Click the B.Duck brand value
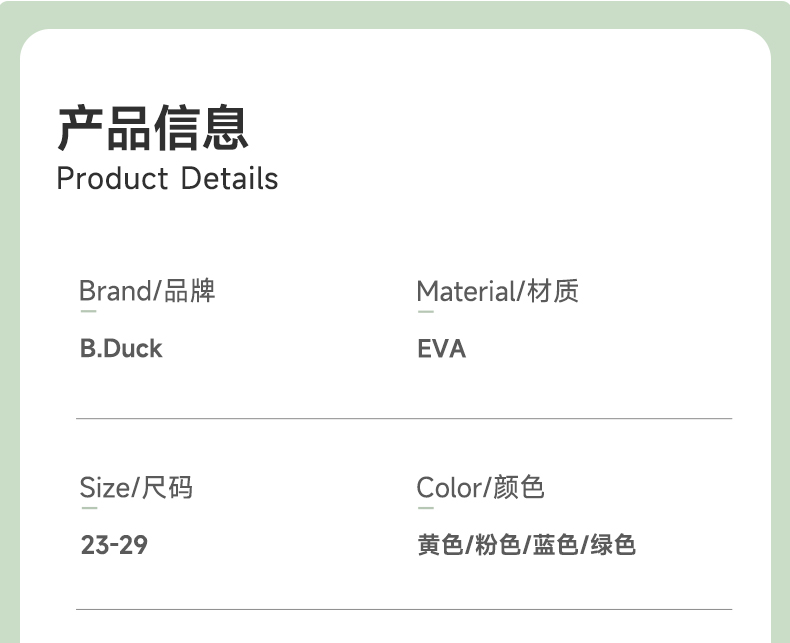This screenshot has height=643, width=790. (x=120, y=349)
